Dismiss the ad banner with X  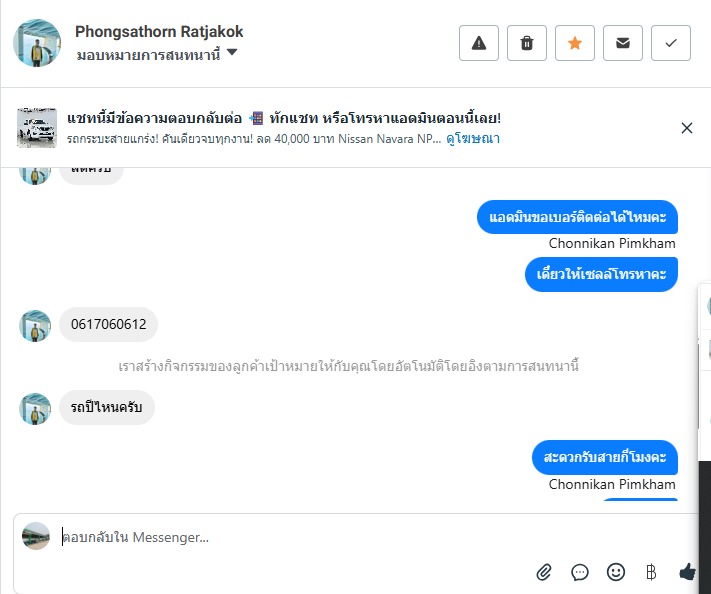pos(687,128)
